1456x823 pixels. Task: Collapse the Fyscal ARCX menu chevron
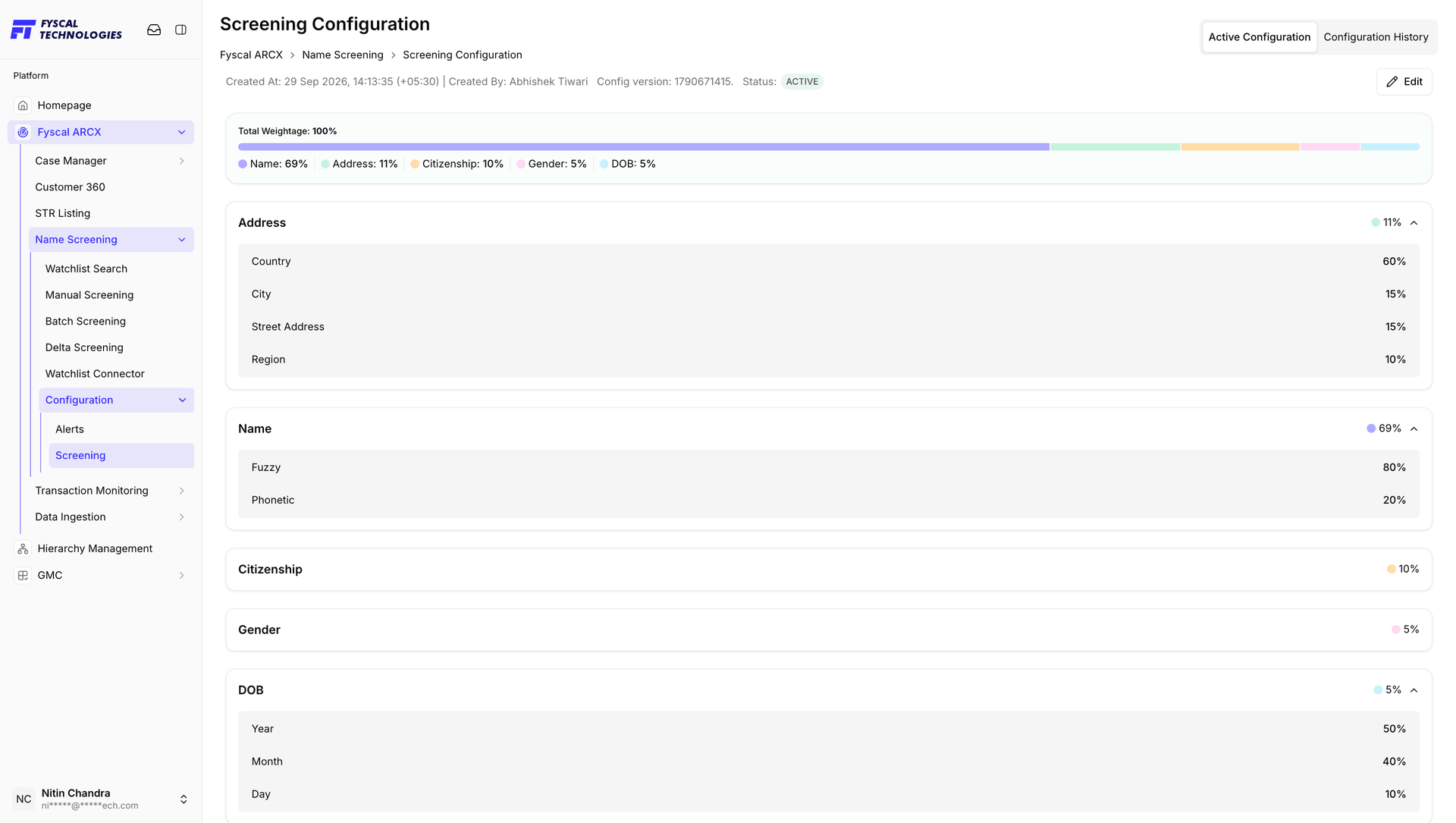click(x=181, y=132)
